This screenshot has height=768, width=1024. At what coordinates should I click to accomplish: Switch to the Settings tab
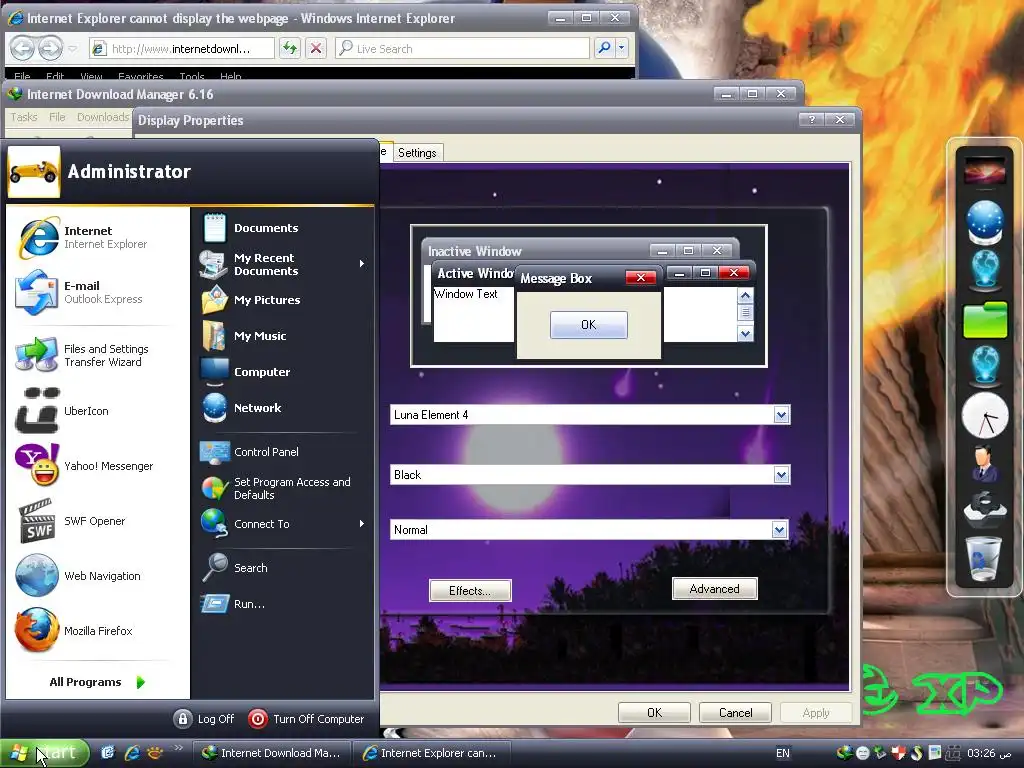(417, 153)
